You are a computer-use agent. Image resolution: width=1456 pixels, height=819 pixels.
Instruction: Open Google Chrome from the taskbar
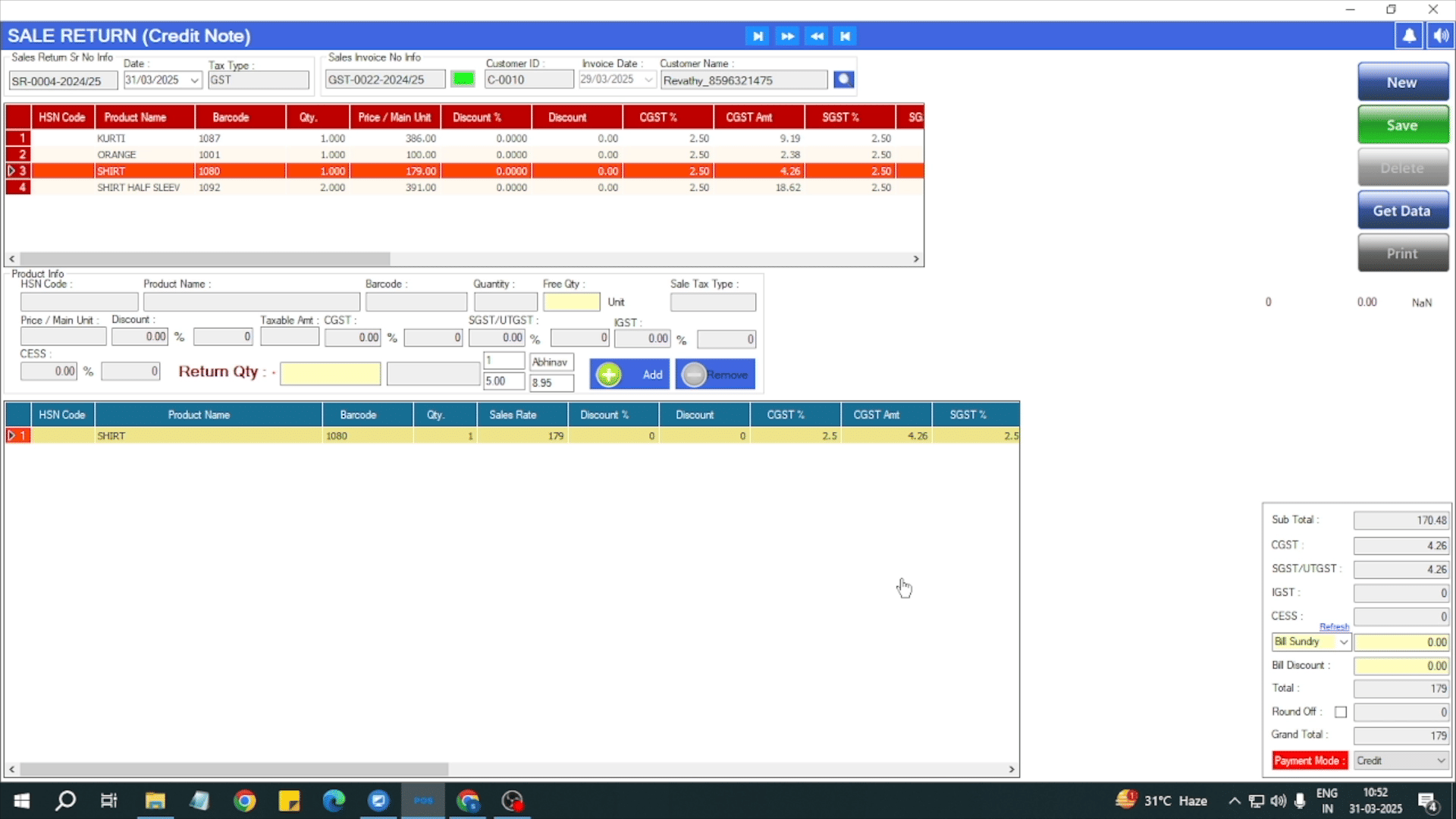tap(244, 801)
